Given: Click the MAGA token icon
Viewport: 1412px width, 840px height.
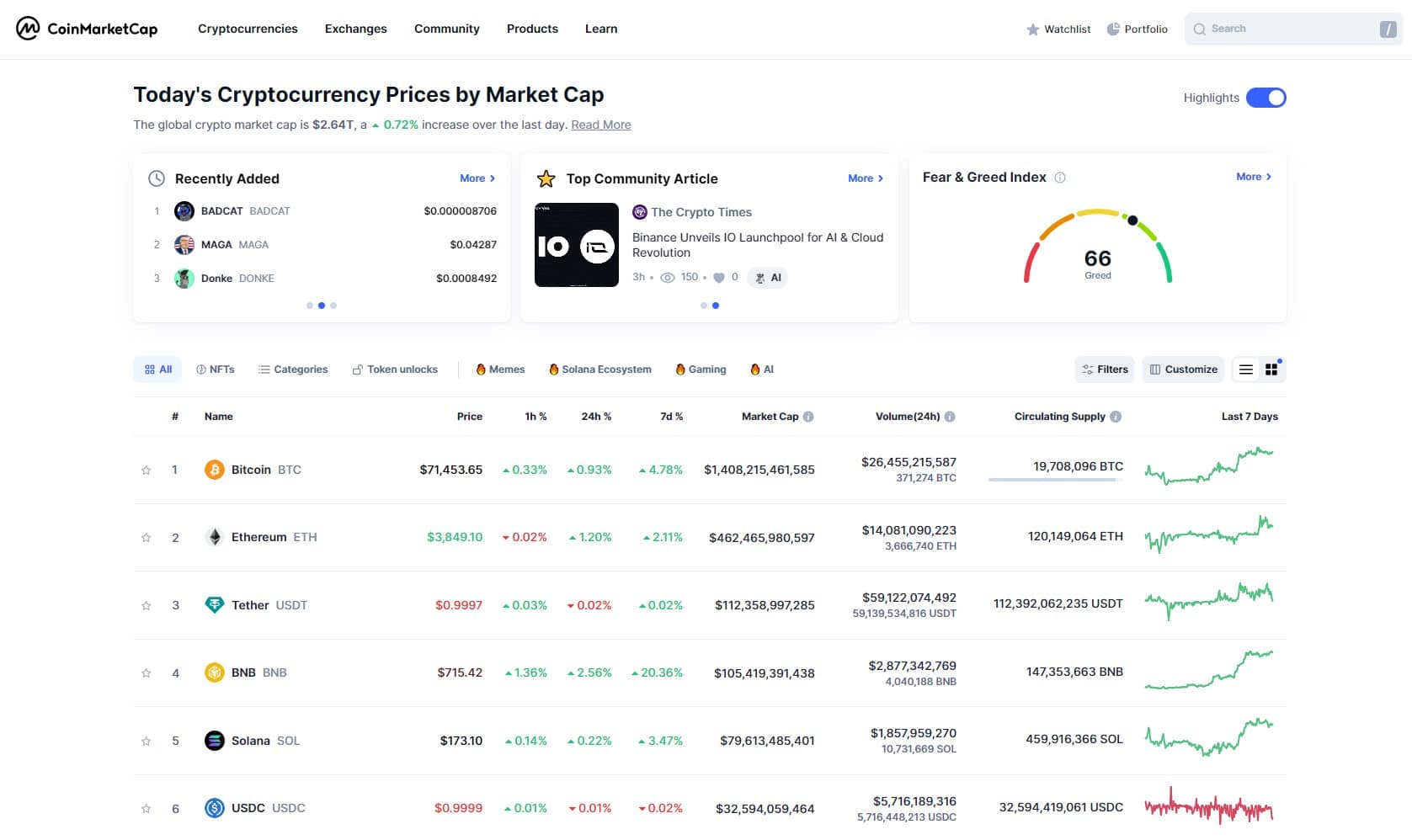Looking at the screenshot, I should pyautogui.click(x=184, y=245).
